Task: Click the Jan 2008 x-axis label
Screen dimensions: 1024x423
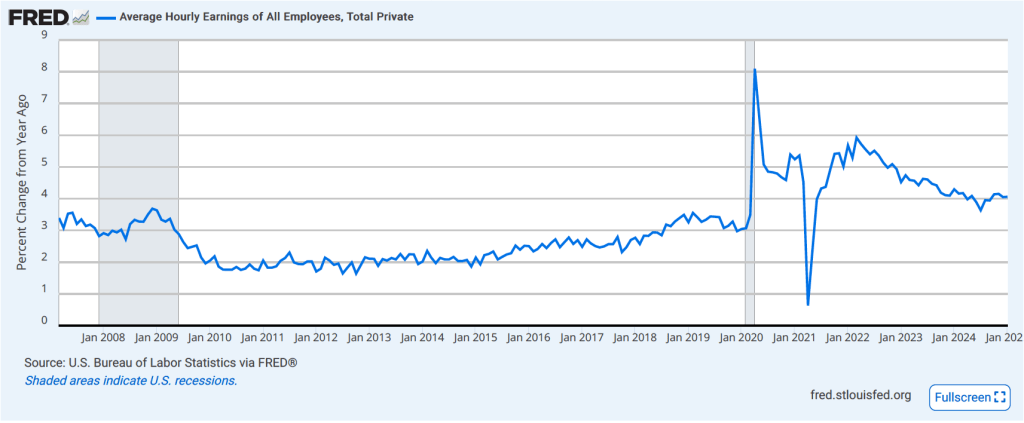Action: click(103, 338)
